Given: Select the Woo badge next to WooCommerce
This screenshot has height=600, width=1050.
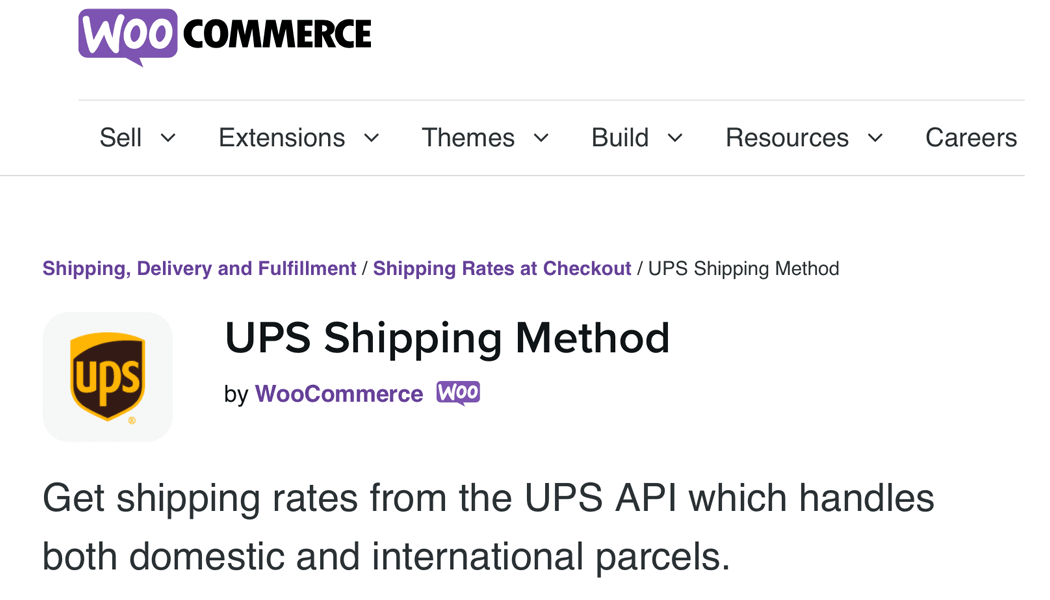Looking at the screenshot, I should [x=457, y=393].
